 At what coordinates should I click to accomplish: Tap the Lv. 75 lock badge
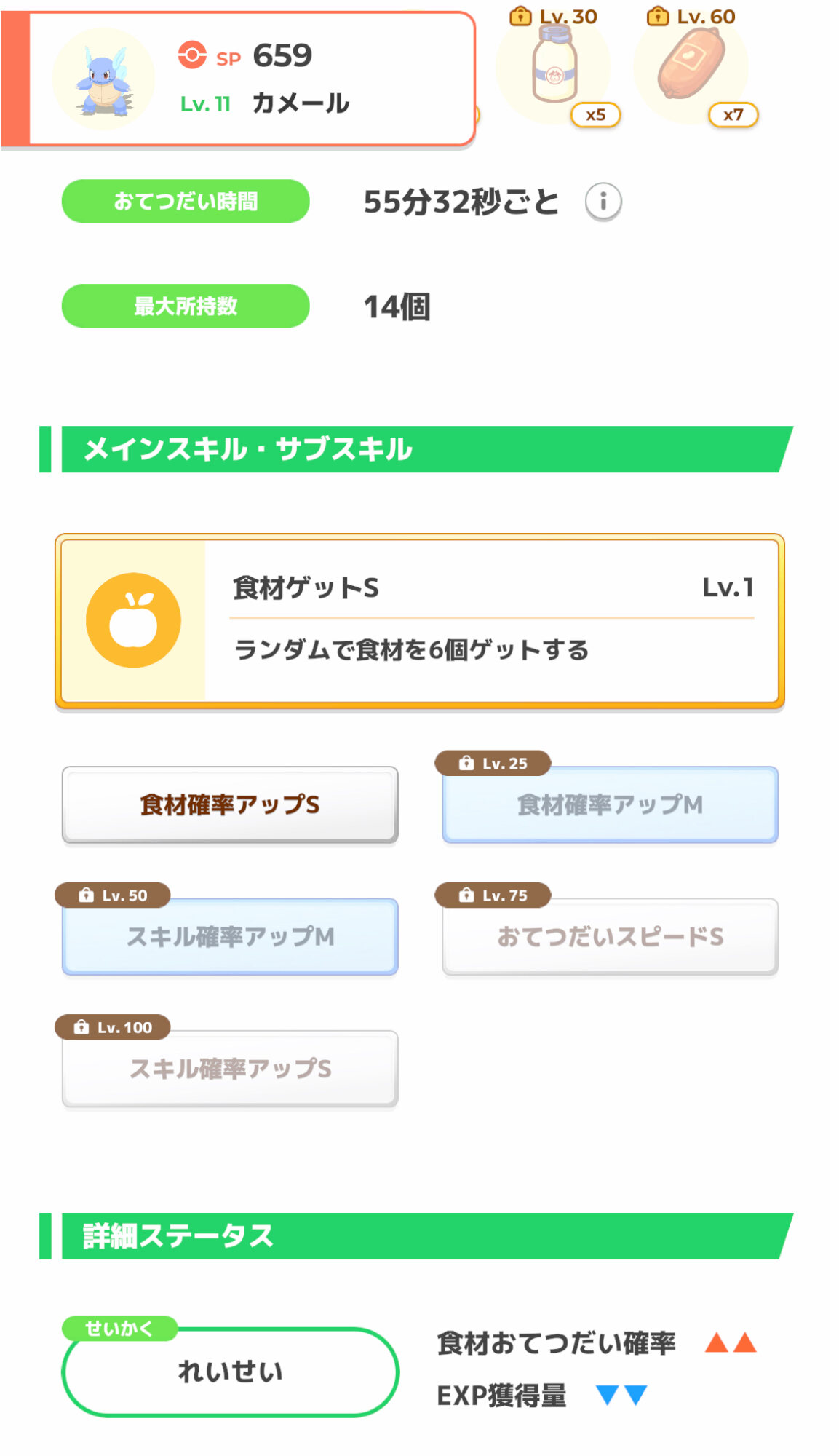493,895
